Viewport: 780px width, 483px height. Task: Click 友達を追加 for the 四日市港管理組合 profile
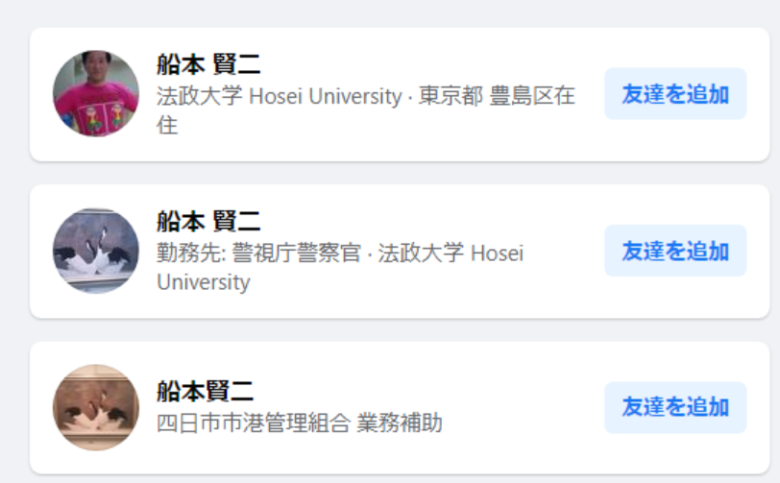click(x=675, y=407)
